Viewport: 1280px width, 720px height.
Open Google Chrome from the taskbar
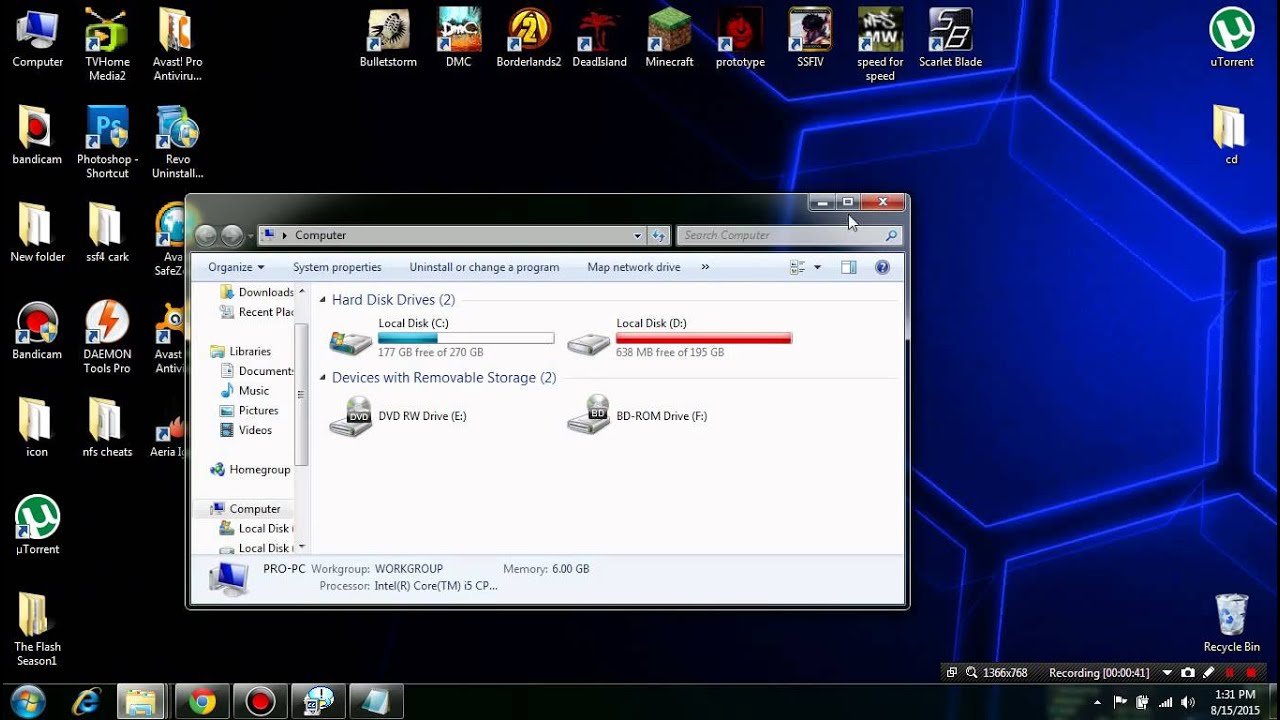coord(201,700)
